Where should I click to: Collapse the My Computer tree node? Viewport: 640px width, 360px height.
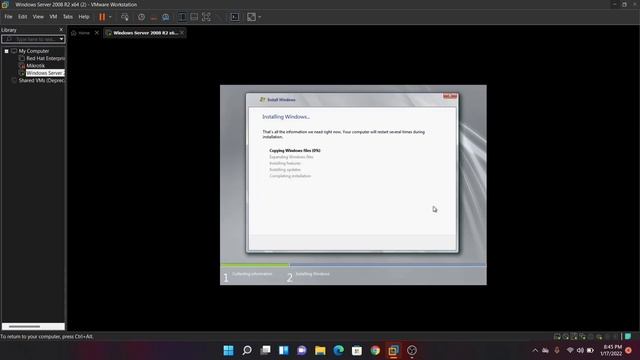[x=7, y=51]
